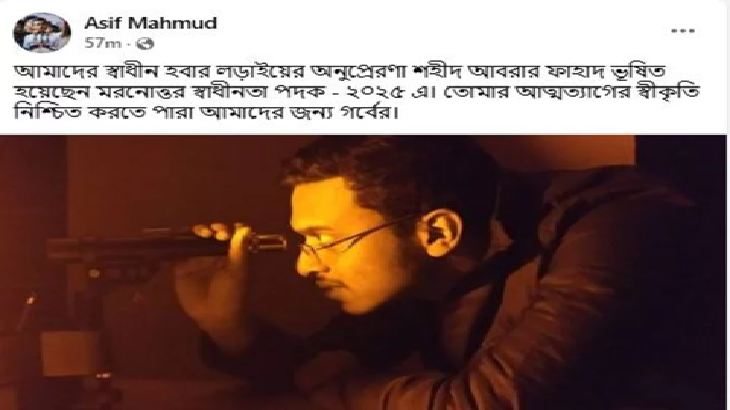
Task: Click the first line of the post text
Action: pos(340,71)
